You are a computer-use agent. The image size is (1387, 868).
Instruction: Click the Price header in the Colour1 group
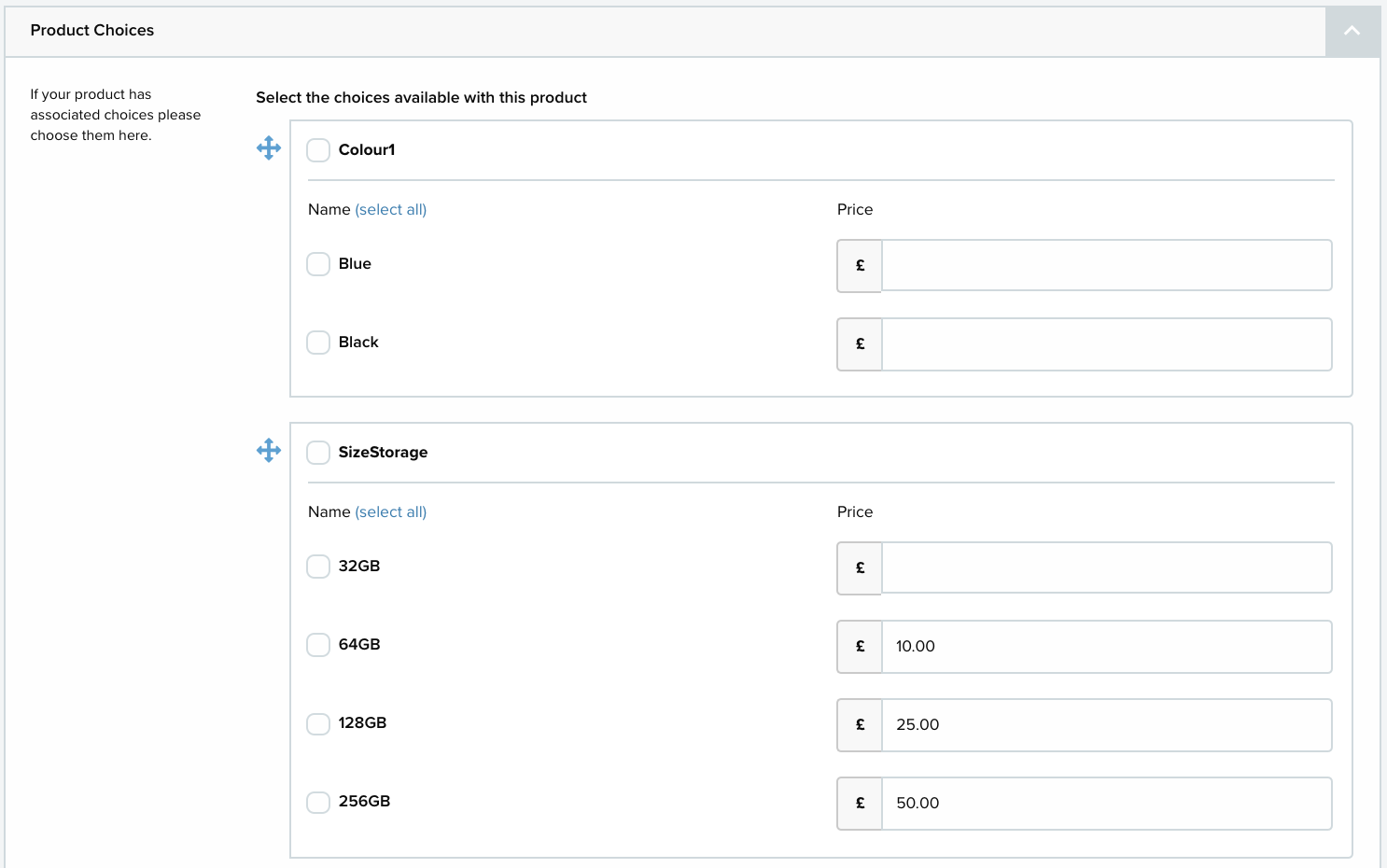(x=855, y=209)
